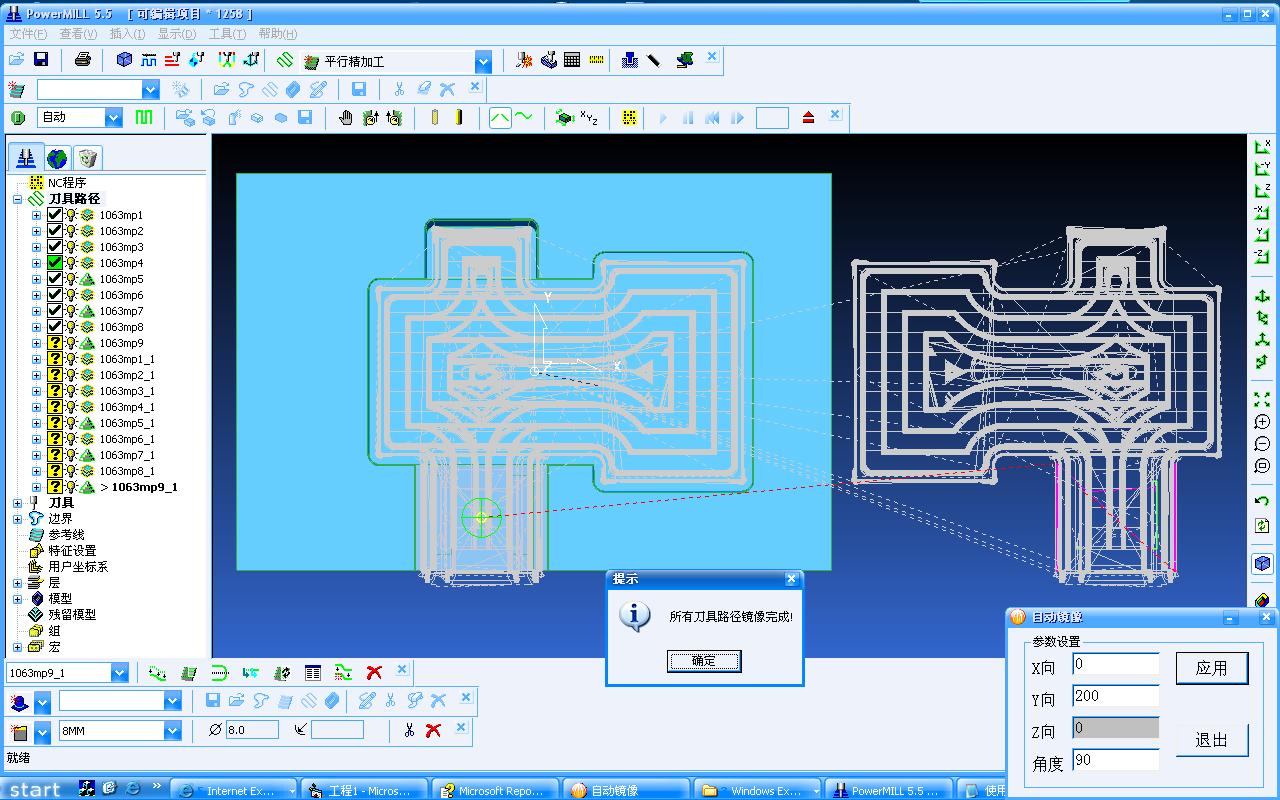Open project folder icon in main toolbar

point(17,60)
